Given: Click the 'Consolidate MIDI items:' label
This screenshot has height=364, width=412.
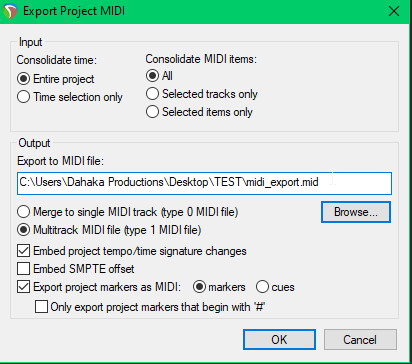Looking at the screenshot, I should (201, 59).
